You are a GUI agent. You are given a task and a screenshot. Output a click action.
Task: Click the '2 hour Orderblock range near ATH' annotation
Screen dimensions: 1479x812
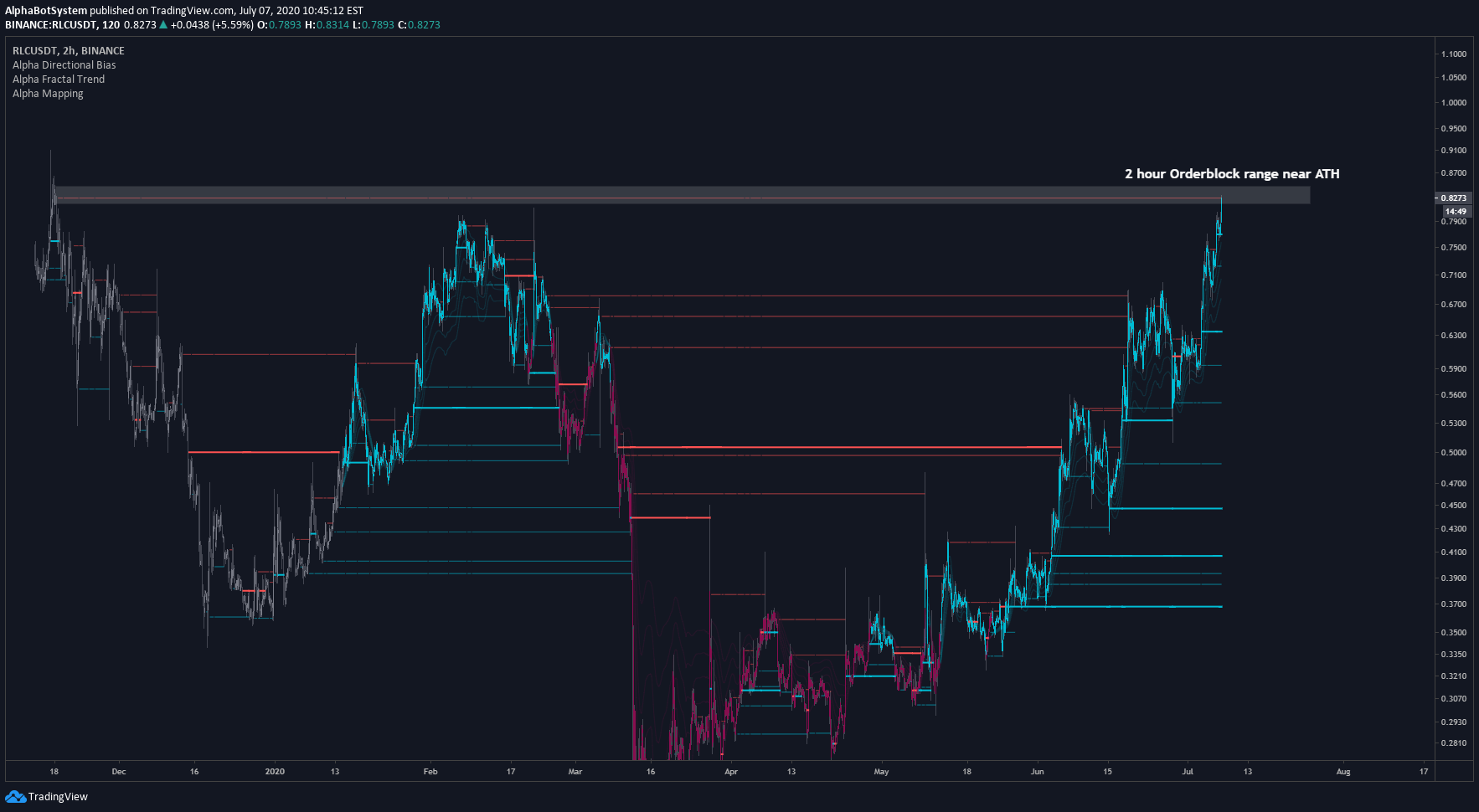tap(1232, 174)
